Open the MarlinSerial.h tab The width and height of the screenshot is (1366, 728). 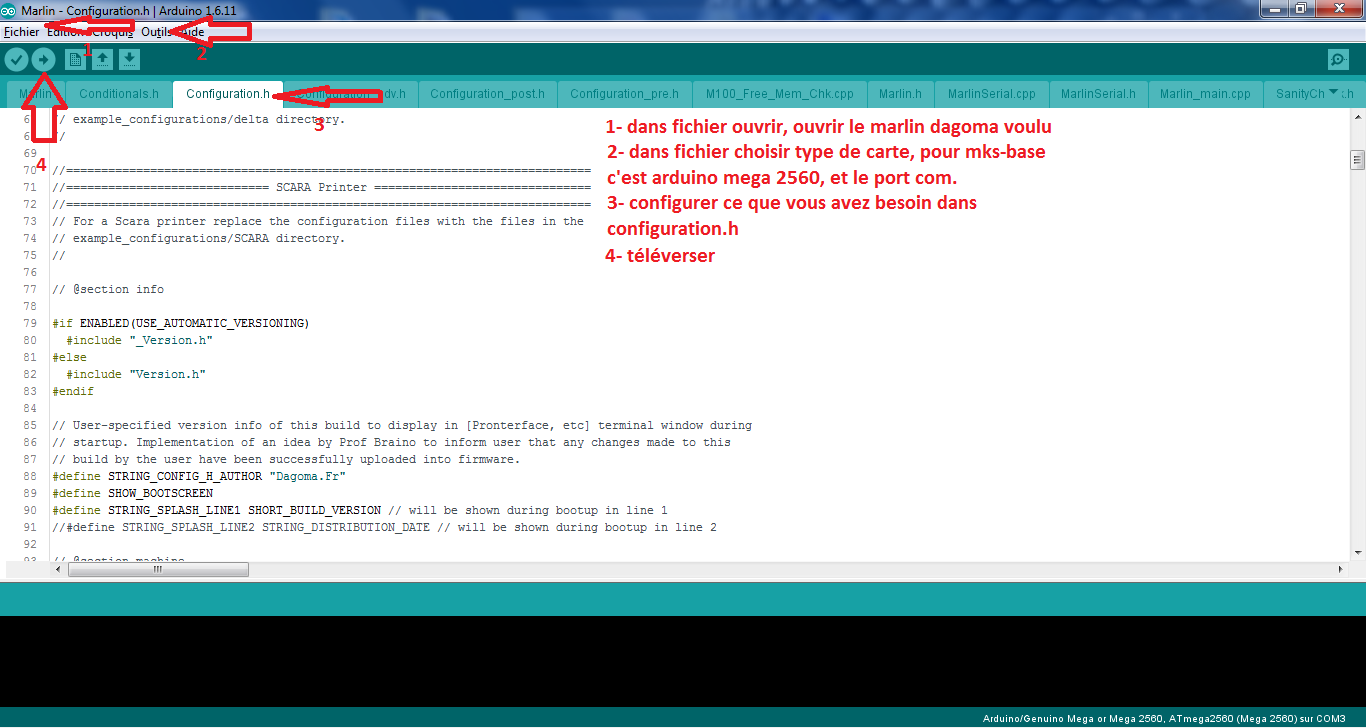(1098, 94)
